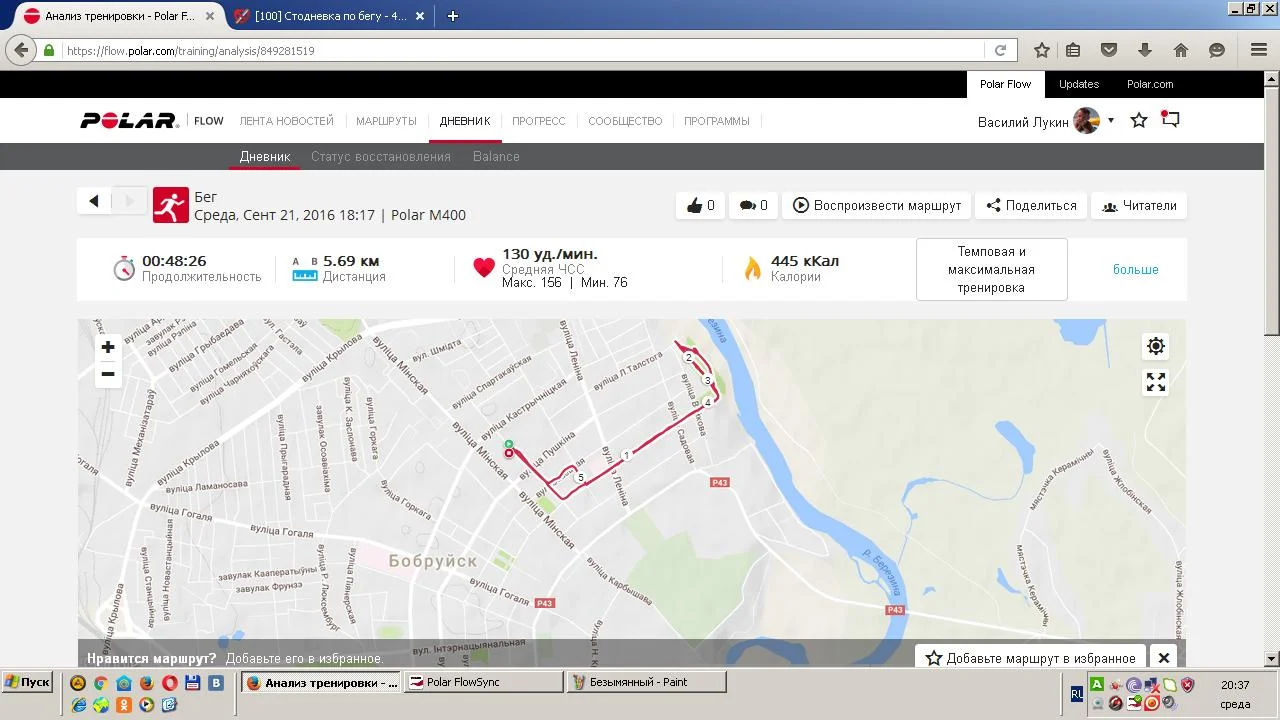This screenshot has width=1280, height=720.
Task: Launch Opera from the quick launch bar
Action: [170, 683]
